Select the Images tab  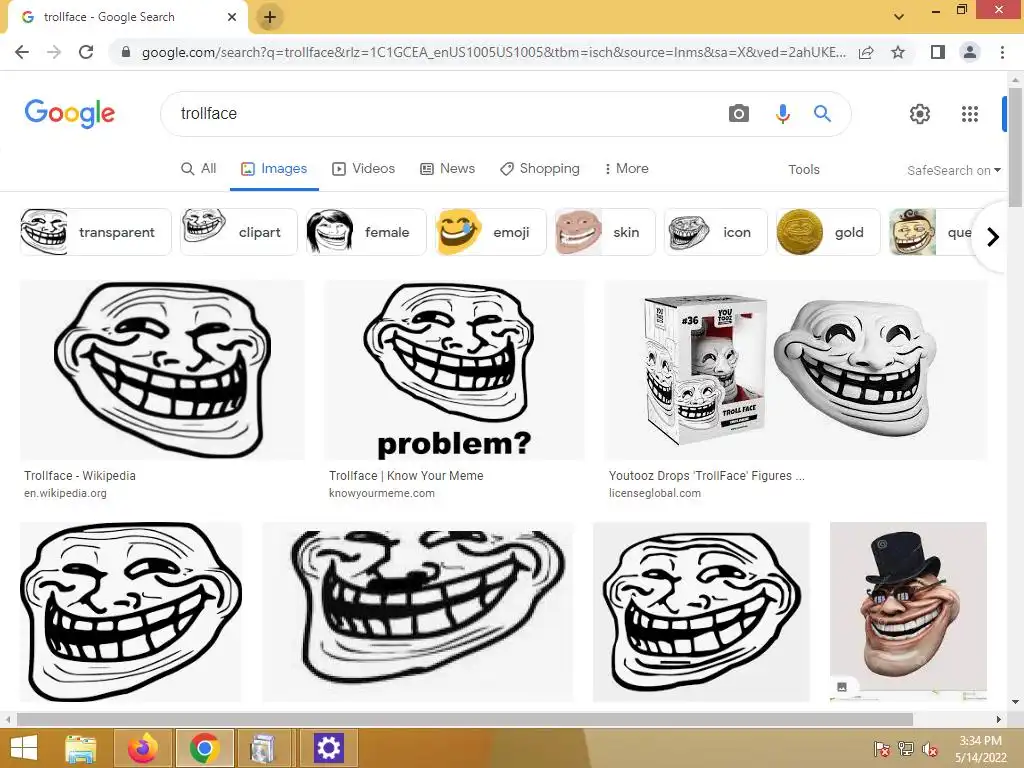click(274, 168)
